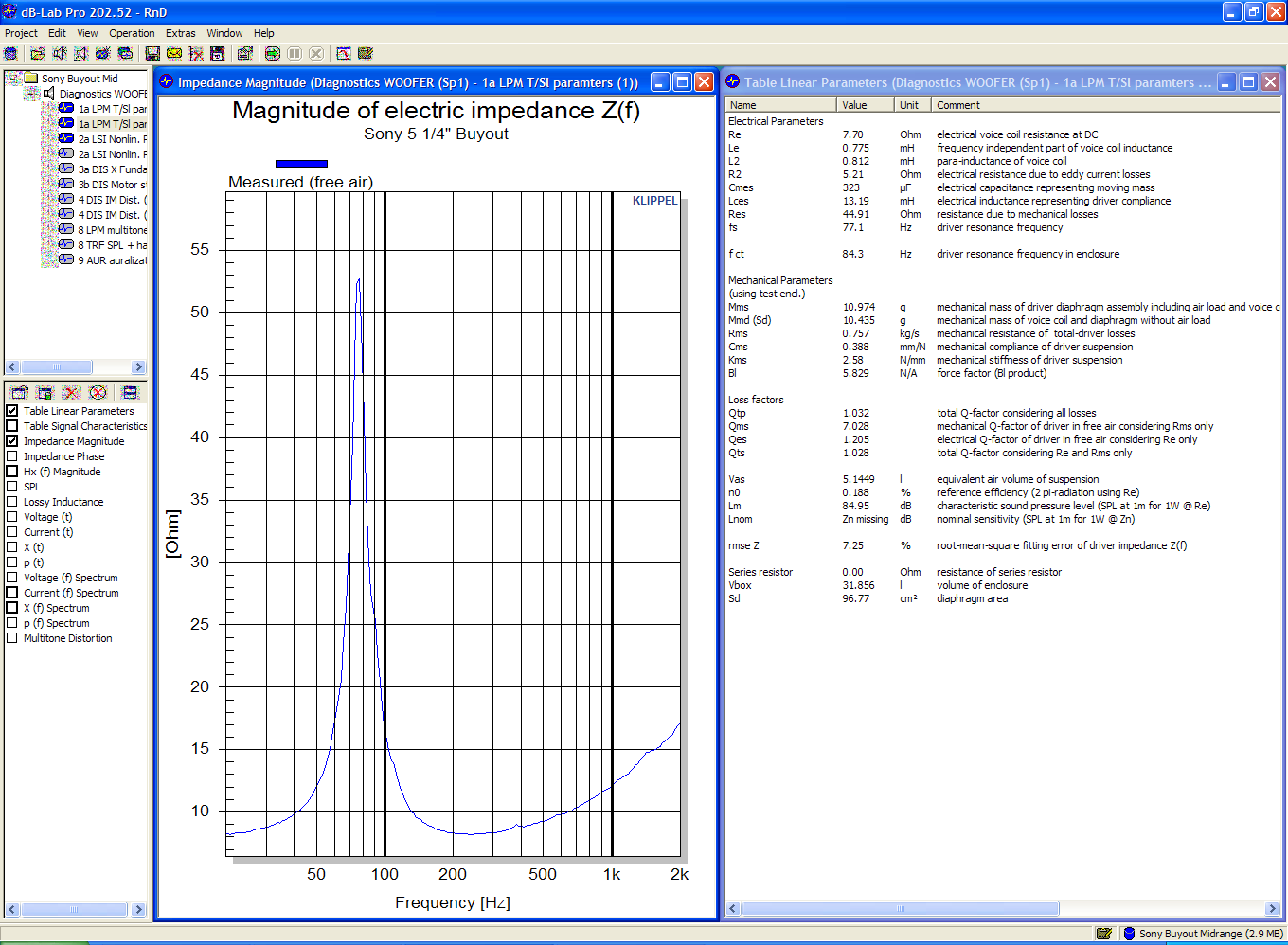Collapse the Diagnostics WOOFER tree node
The height and width of the screenshot is (945, 1288).
[29, 94]
